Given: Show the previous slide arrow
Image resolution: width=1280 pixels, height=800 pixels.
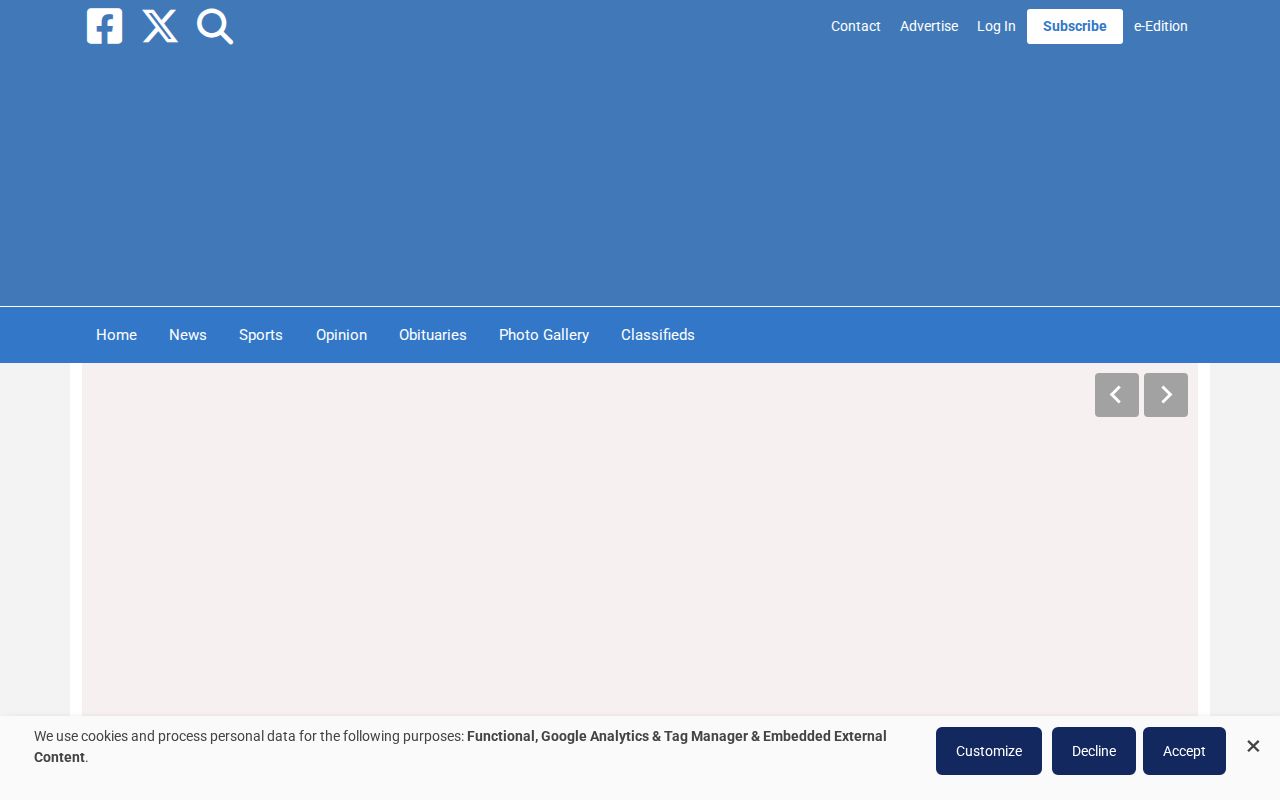Looking at the screenshot, I should (x=1117, y=395).
